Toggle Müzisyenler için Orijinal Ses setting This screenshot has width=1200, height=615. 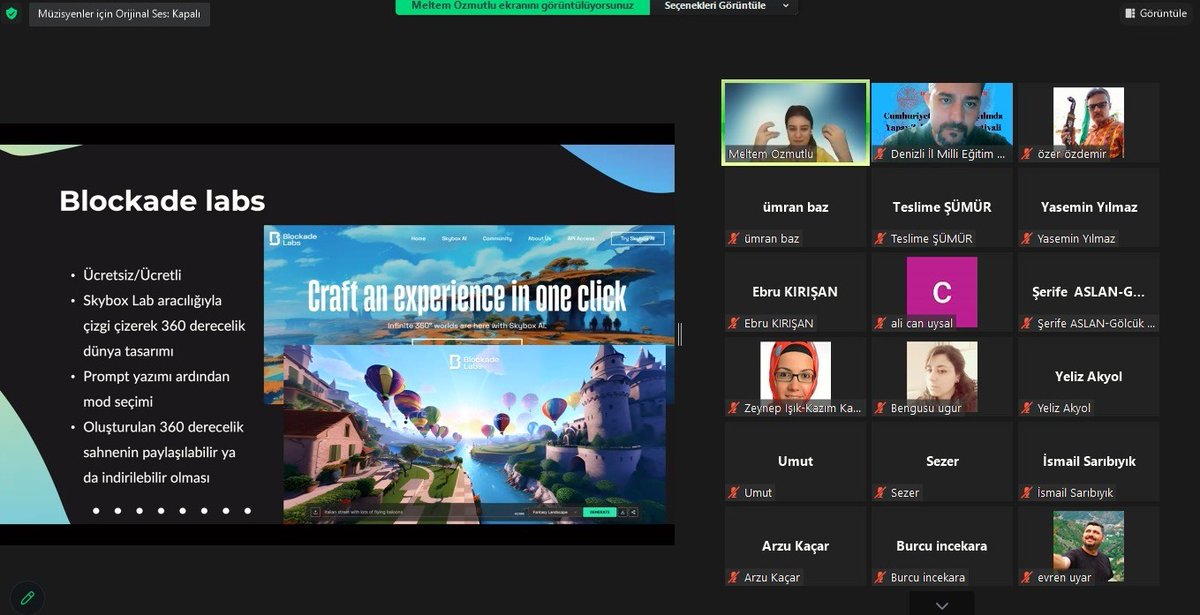pos(119,14)
